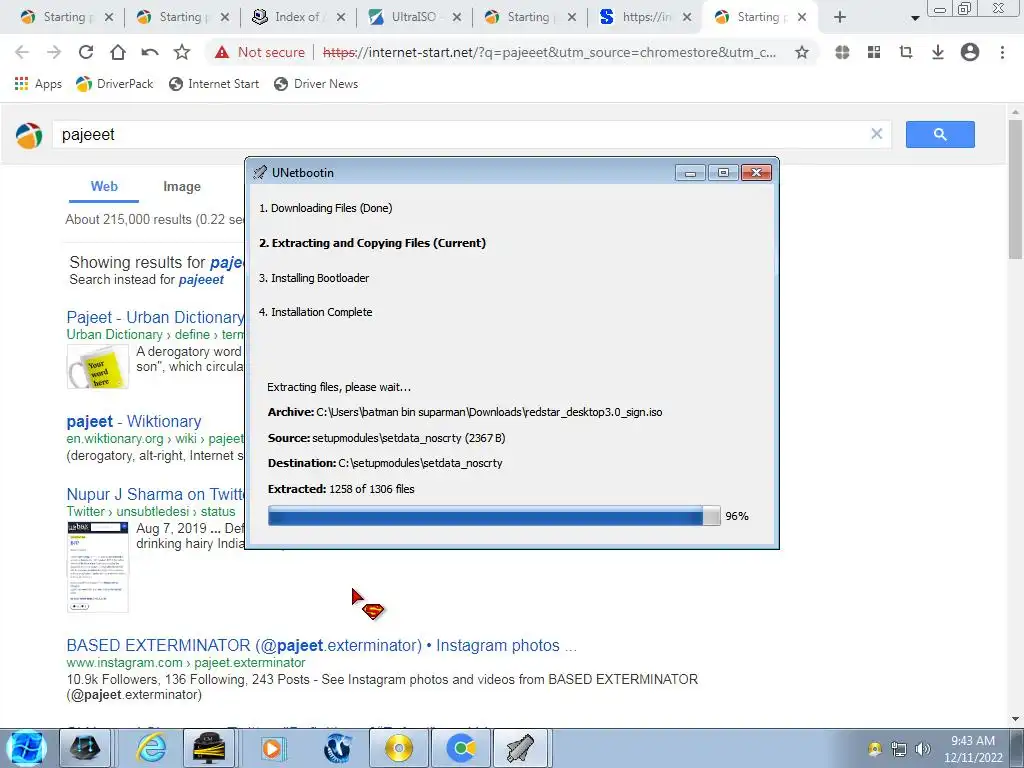
Task: Click the curved undo arrow in toolbar
Action: 150,52
